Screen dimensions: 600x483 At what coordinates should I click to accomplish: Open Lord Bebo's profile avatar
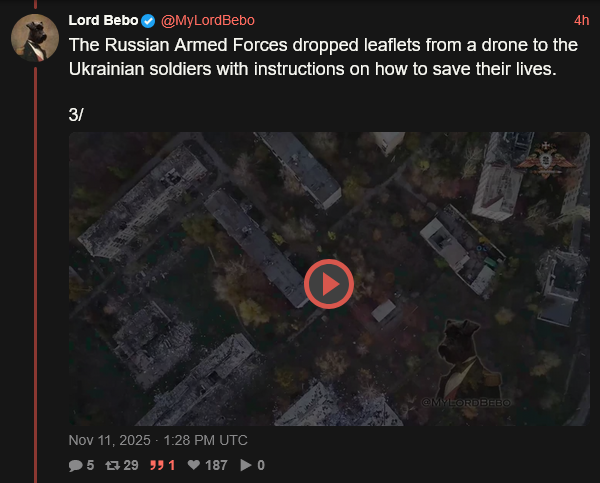(35, 38)
